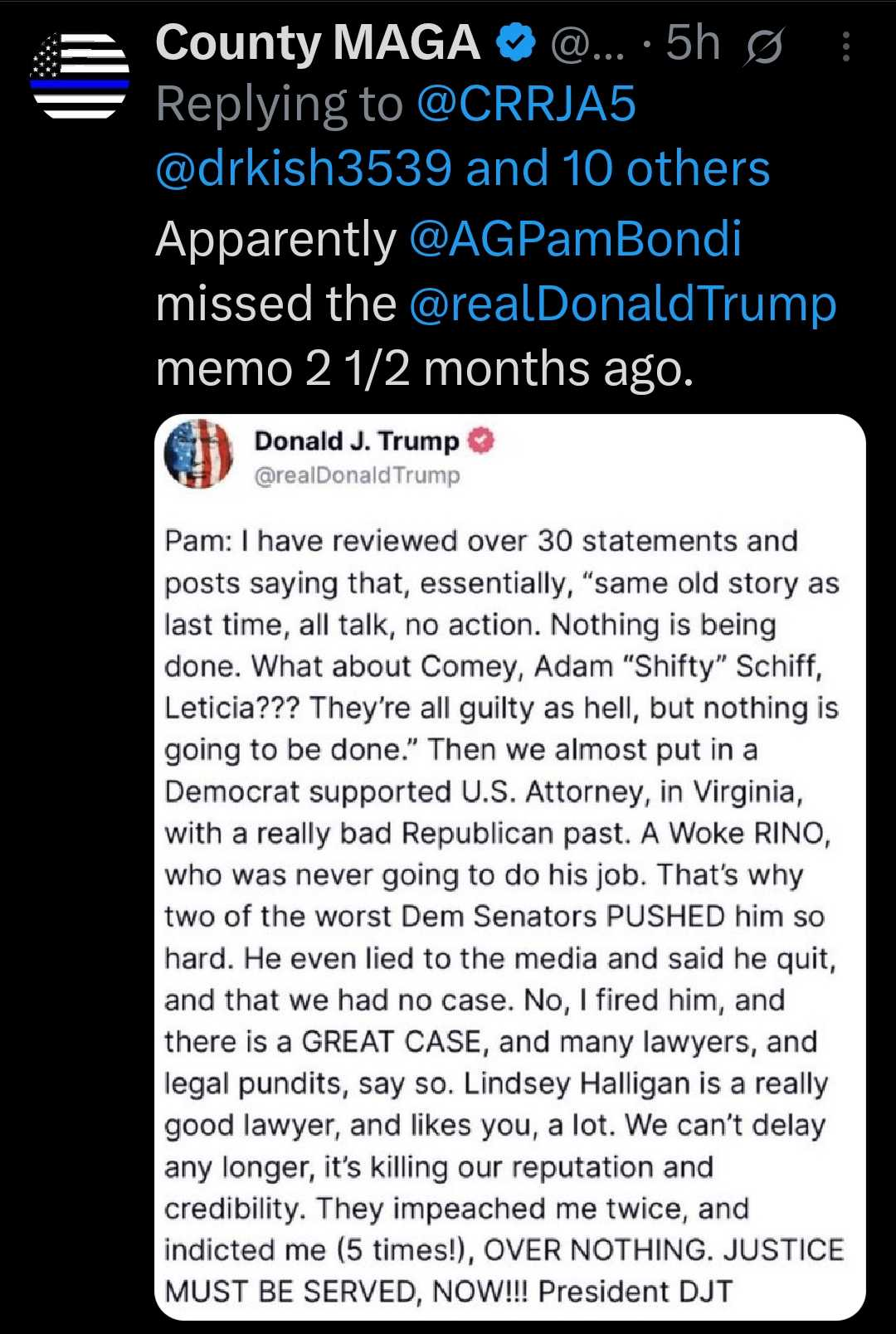This screenshot has width=896, height=1334.
Task: Open the tweet via the 5h timestamp
Action: pos(693,43)
